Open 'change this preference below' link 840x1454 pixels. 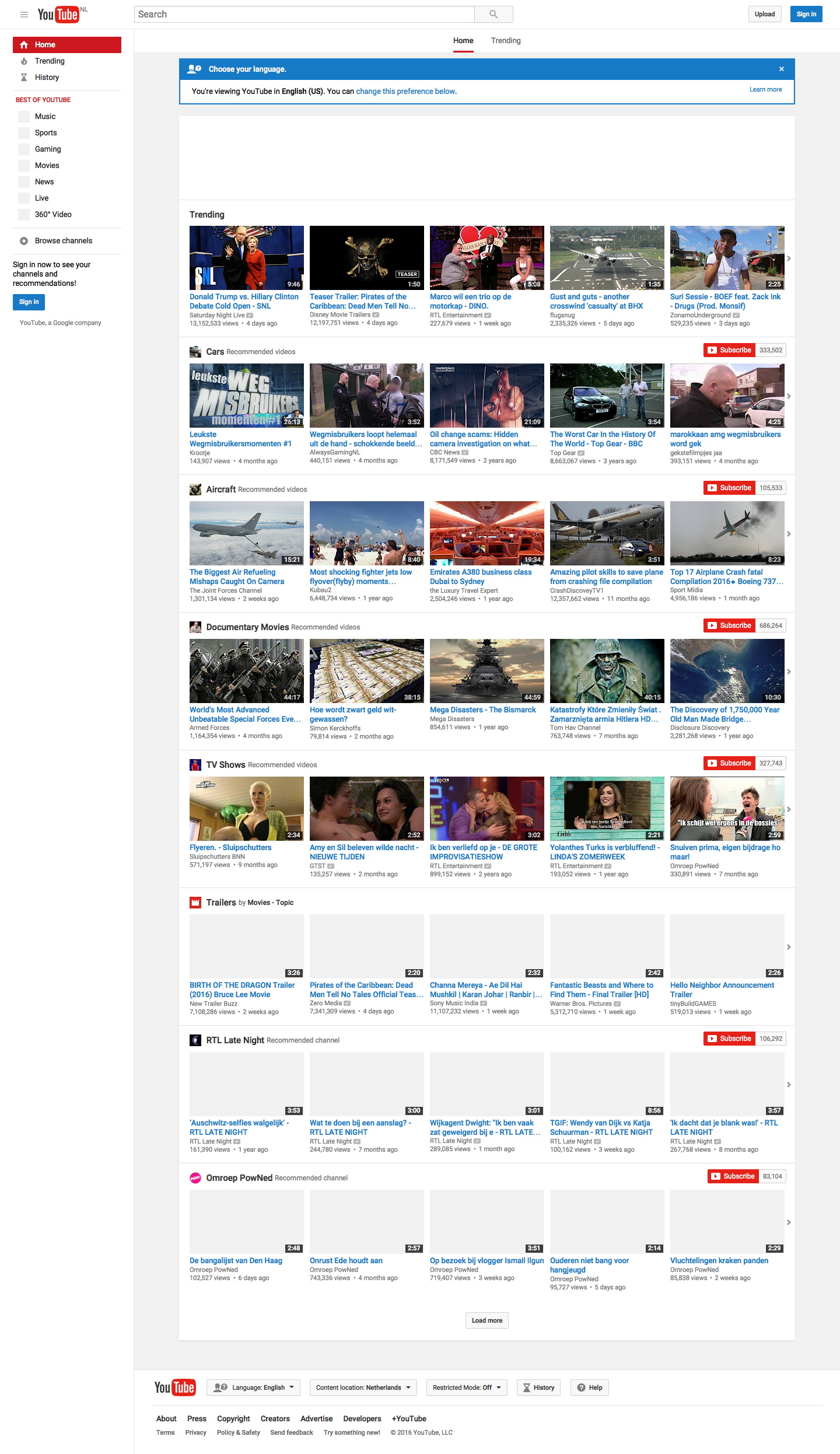coord(405,92)
